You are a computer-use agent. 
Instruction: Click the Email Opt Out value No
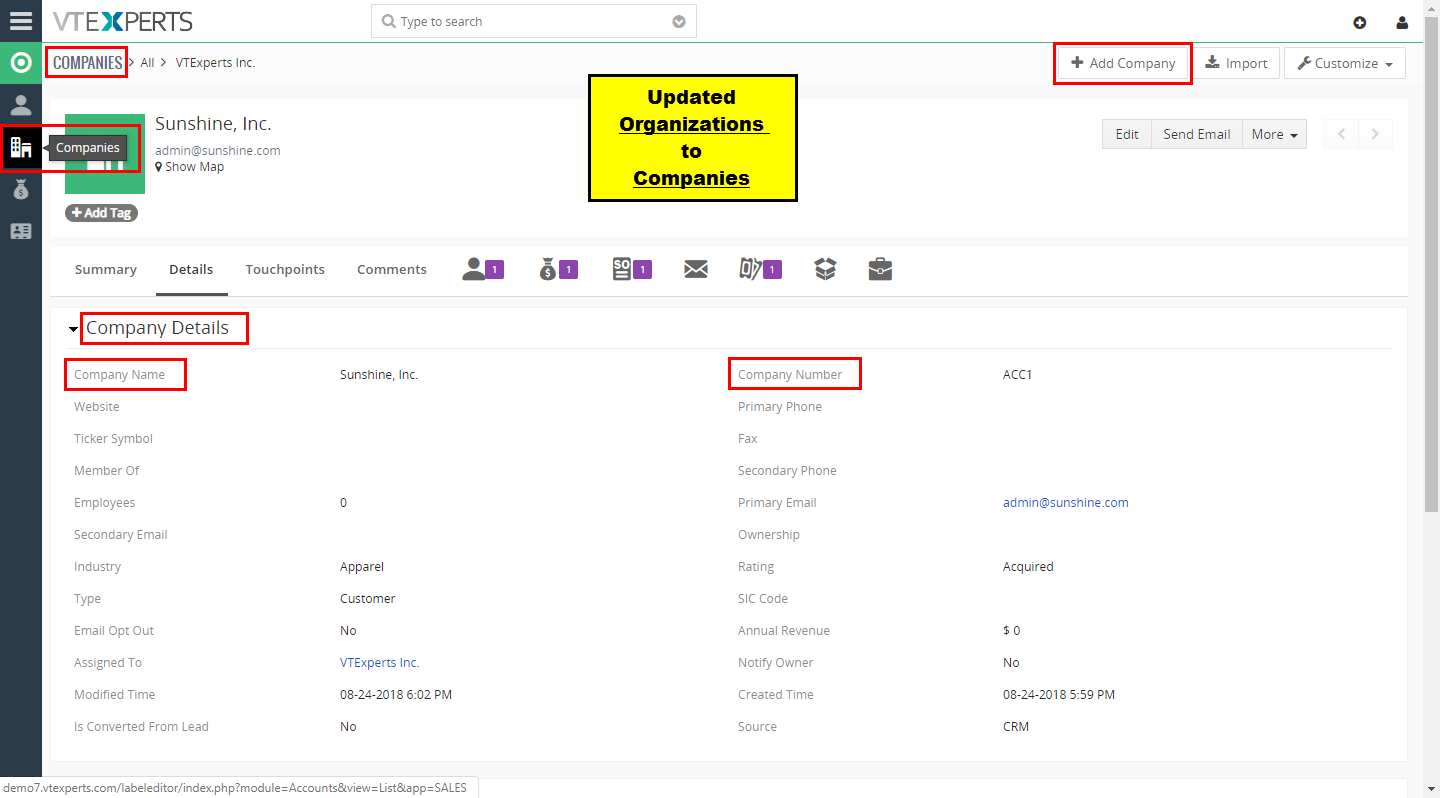click(x=348, y=631)
